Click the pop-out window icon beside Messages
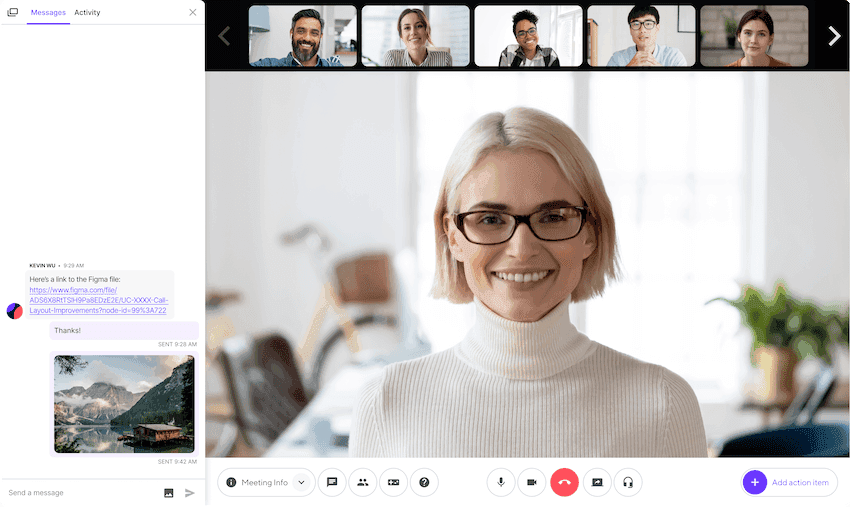This screenshot has height=507, width=850. point(13,13)
